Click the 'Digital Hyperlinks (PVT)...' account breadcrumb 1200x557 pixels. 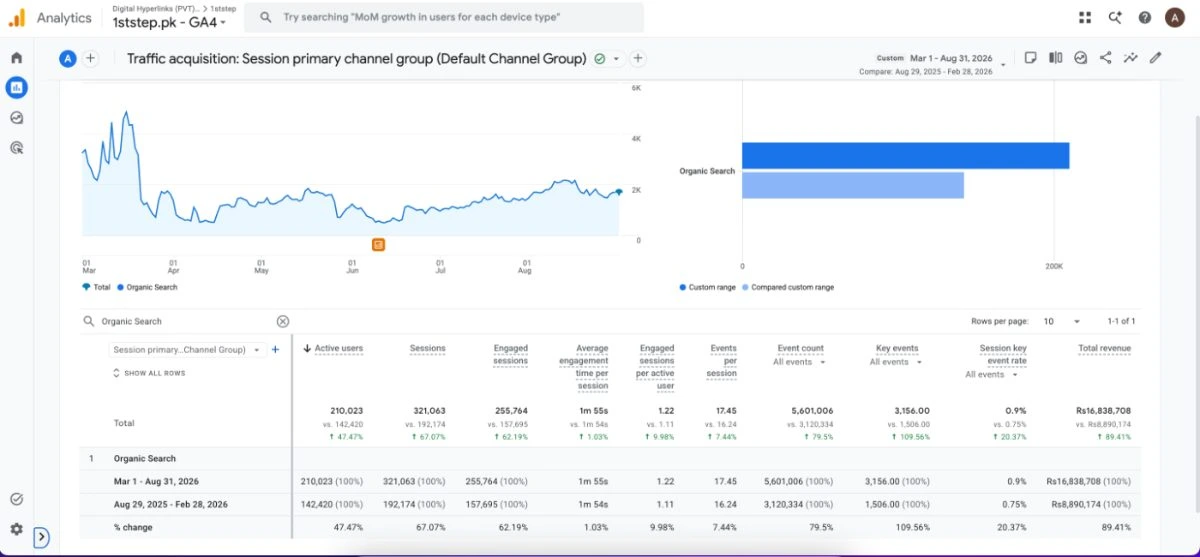pos(154,8)
